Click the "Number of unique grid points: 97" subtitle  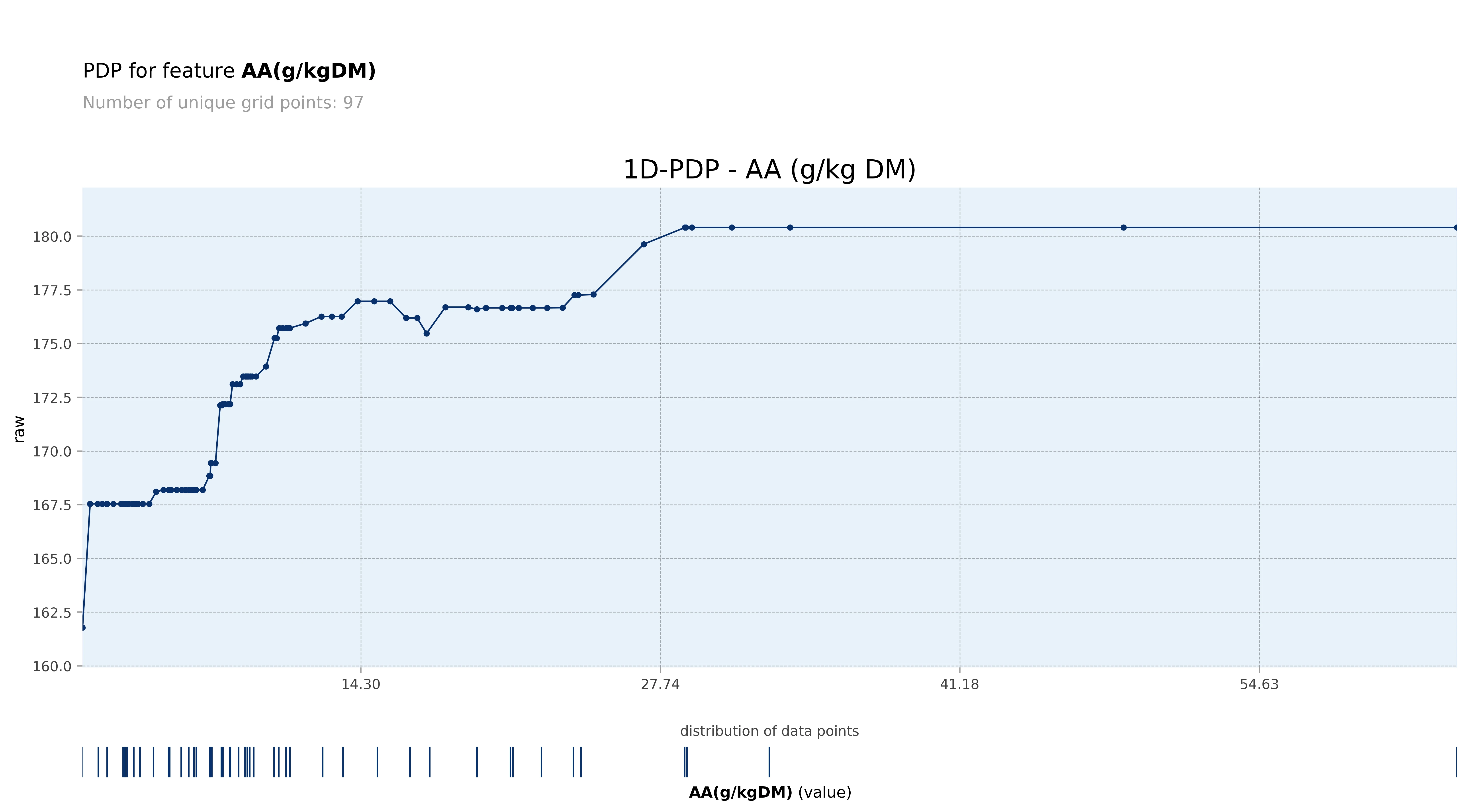pyautogui.click(x=223, y=103)
